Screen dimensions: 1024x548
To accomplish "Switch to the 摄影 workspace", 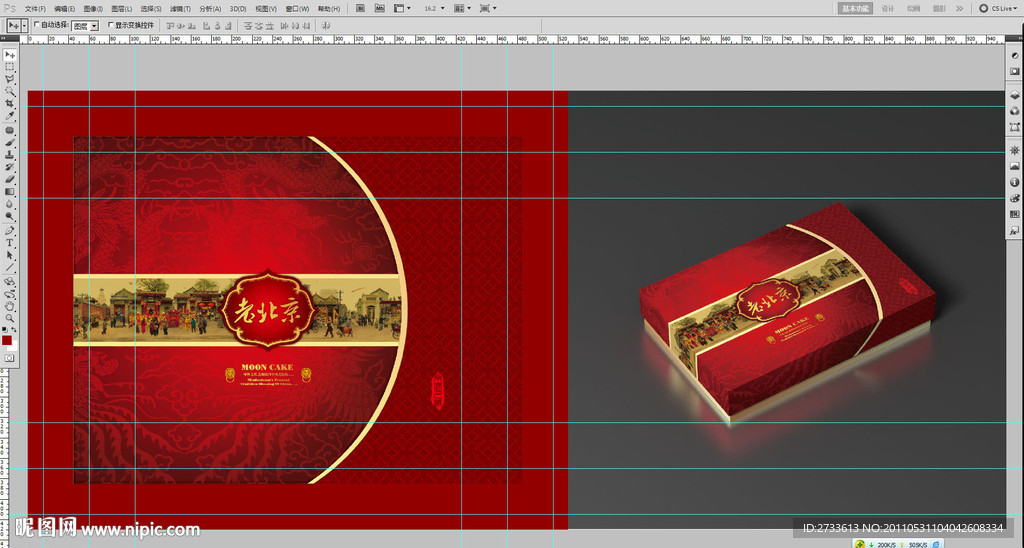I will pos(939,8).
